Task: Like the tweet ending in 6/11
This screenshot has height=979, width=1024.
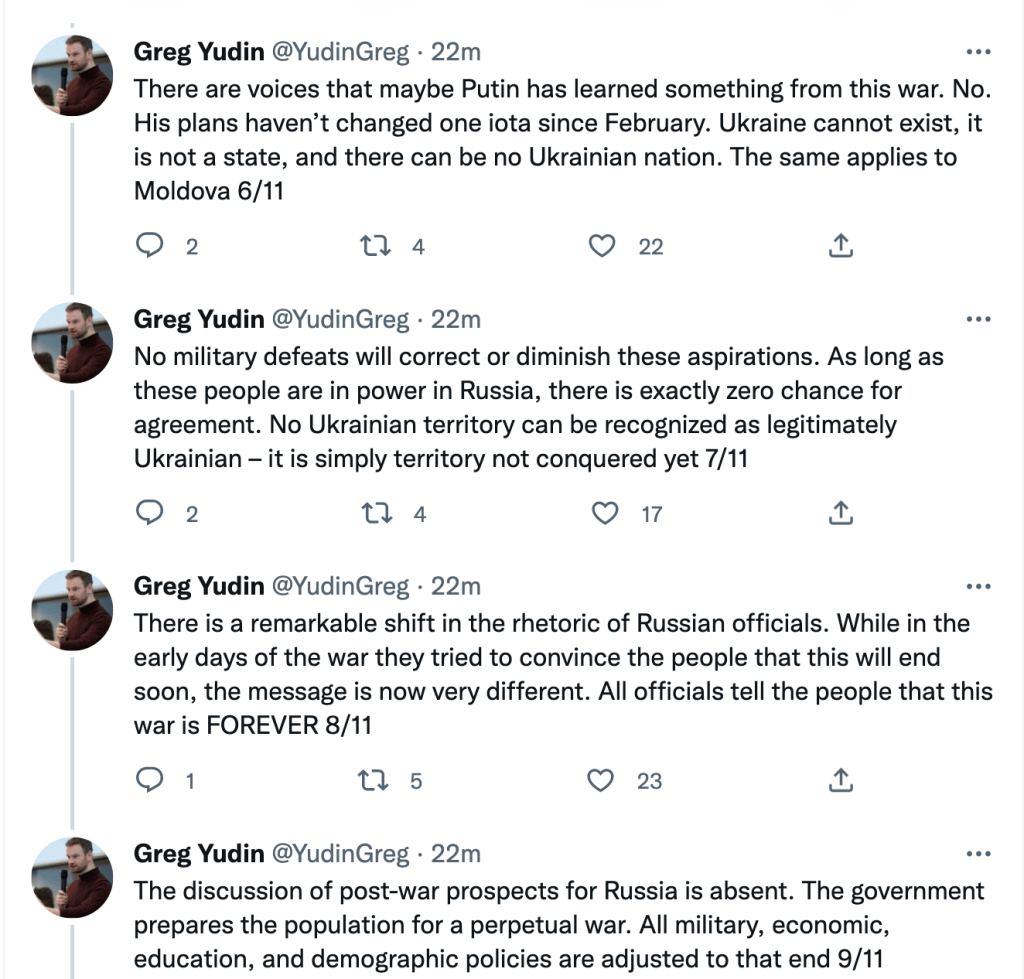Action: 602,246
